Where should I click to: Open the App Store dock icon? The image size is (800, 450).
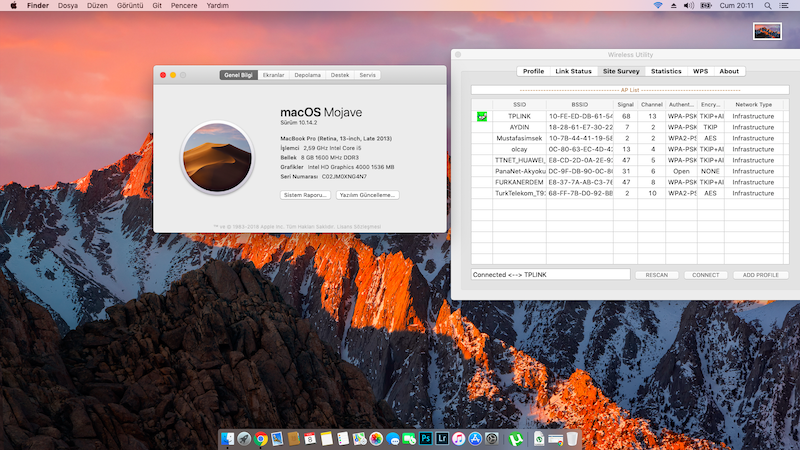(474, 438)
